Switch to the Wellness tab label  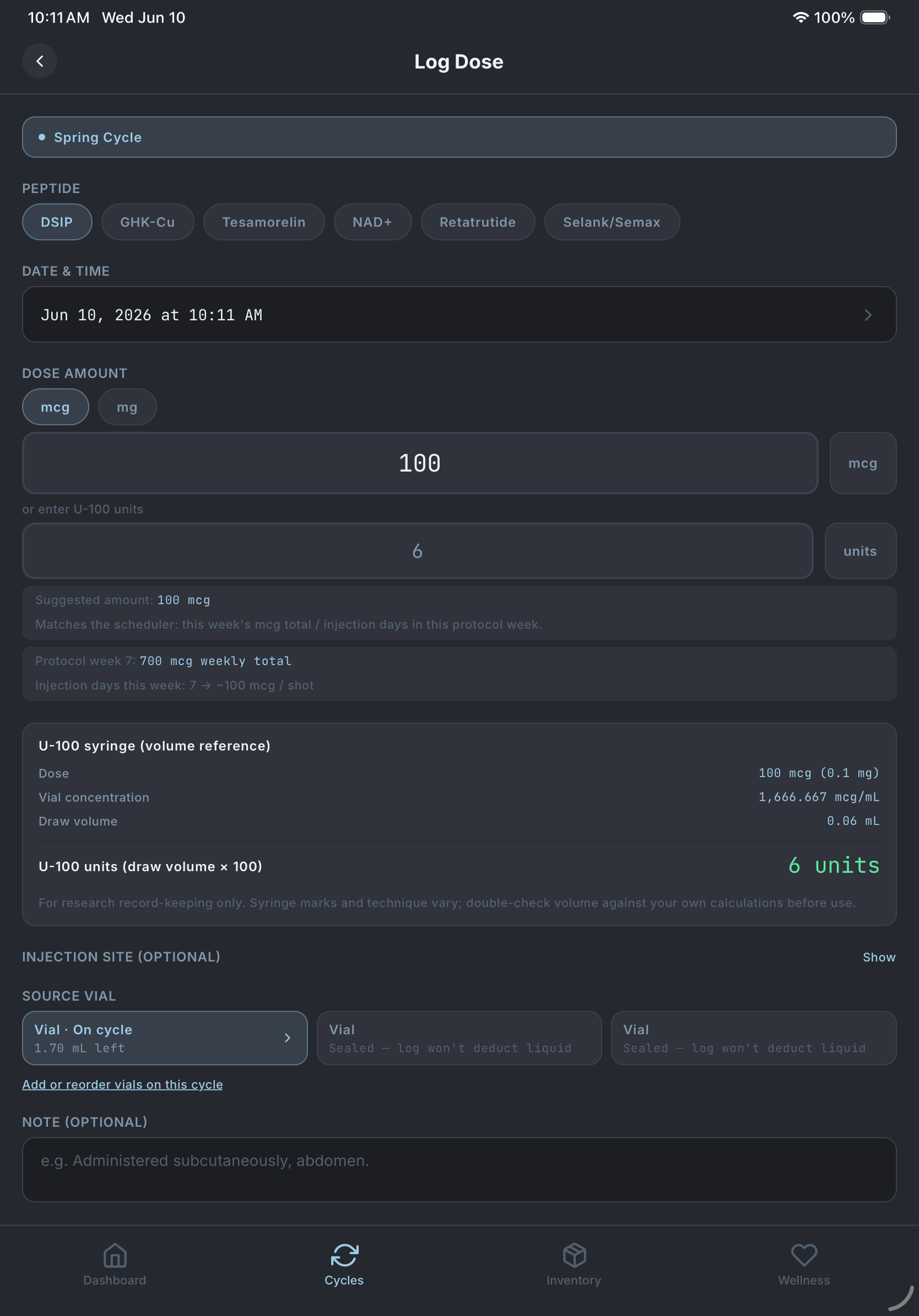tap(804, 1281)
